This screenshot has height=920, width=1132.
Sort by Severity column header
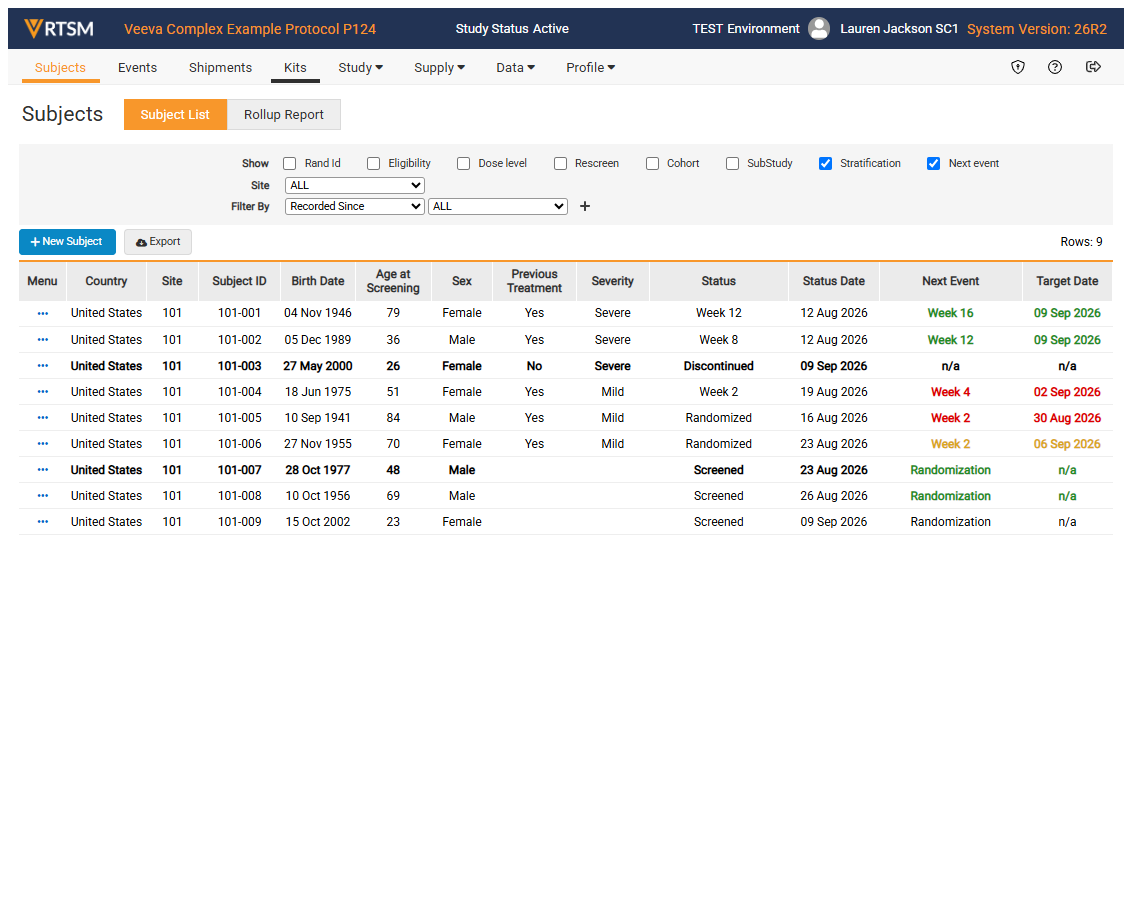coord(612,281)
